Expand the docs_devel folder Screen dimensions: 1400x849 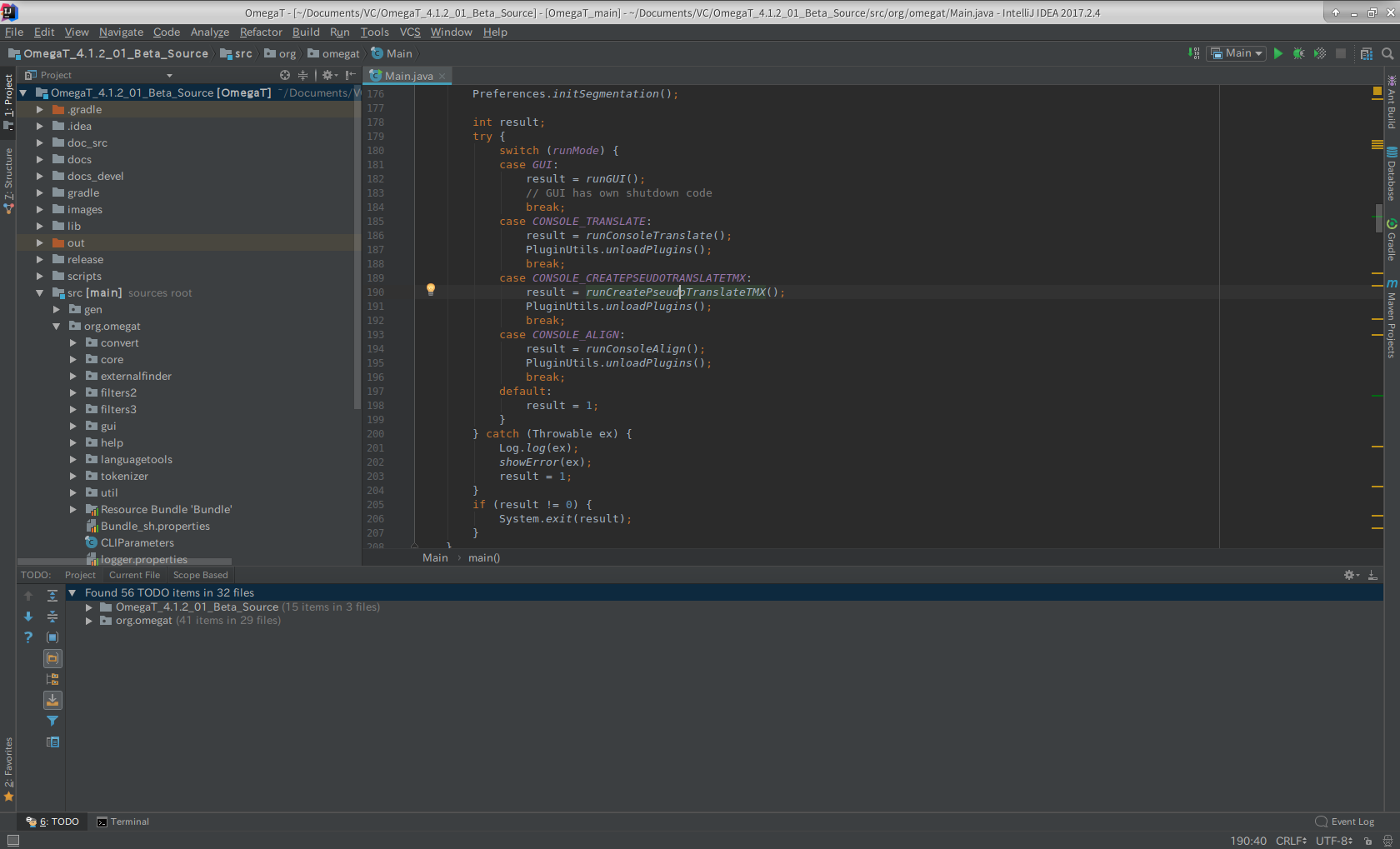(x=39, y=176)
